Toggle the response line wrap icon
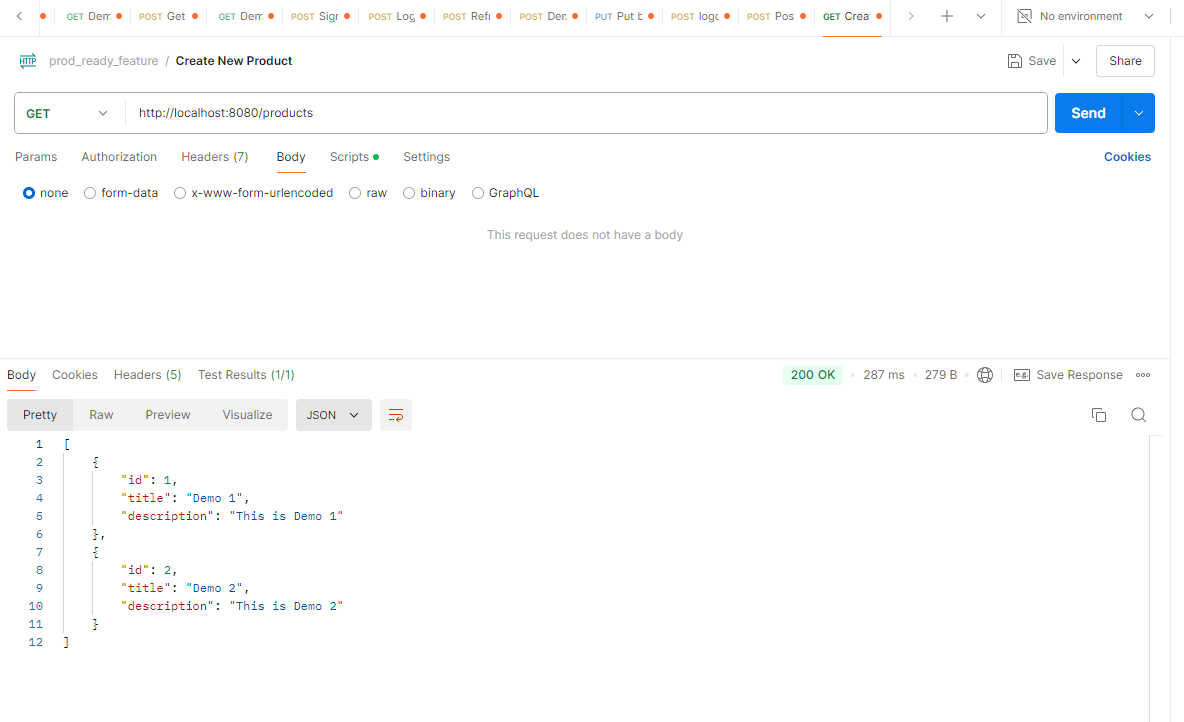1184x722 pixels. (x=396, y=415)
